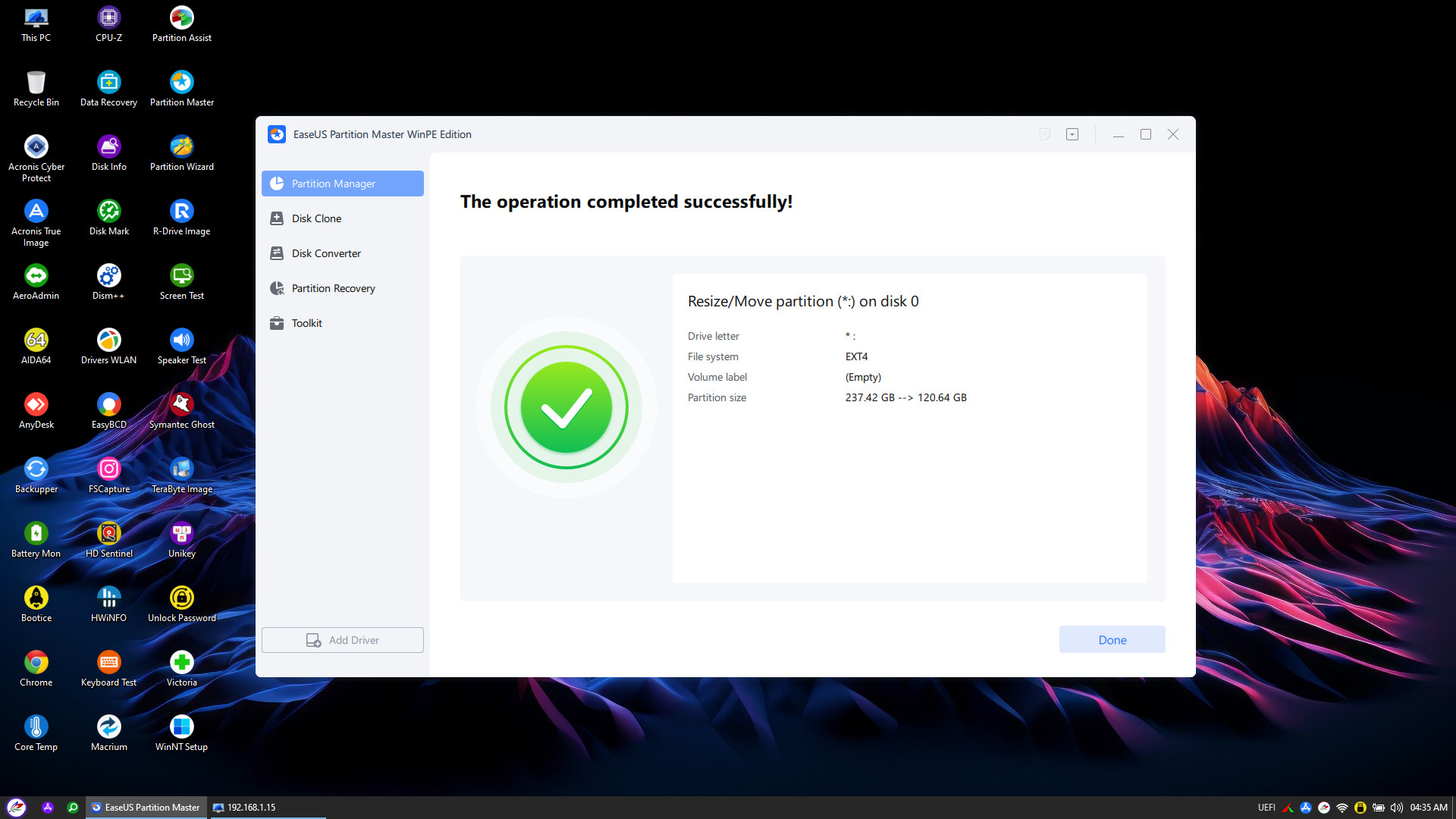Image resolution: width=1456 pixels, height=819 pixels.
Task: Select the Partition Manager tab
Action: (x=342, y=184)
